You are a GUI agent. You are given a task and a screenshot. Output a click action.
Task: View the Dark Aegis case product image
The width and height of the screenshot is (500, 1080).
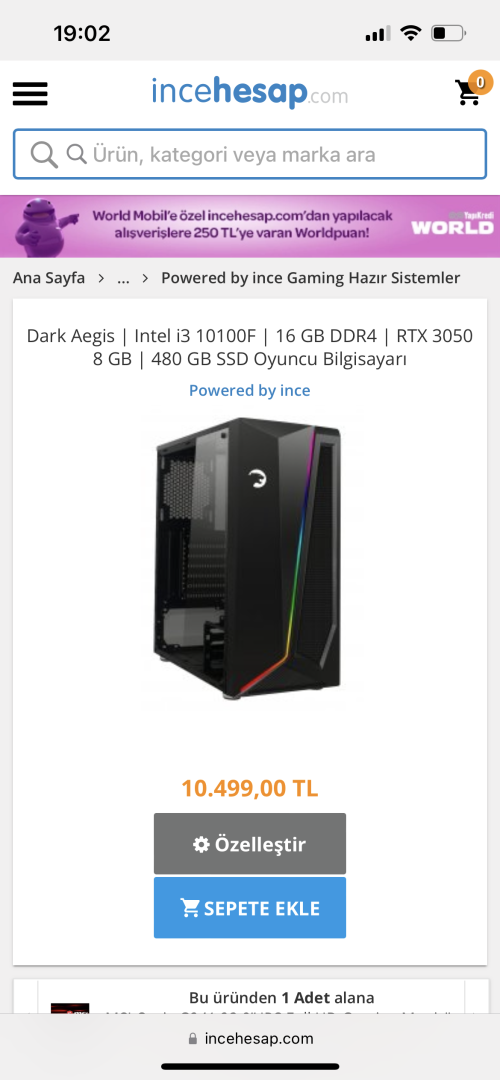pyautogui.click(x=250, y=557)
